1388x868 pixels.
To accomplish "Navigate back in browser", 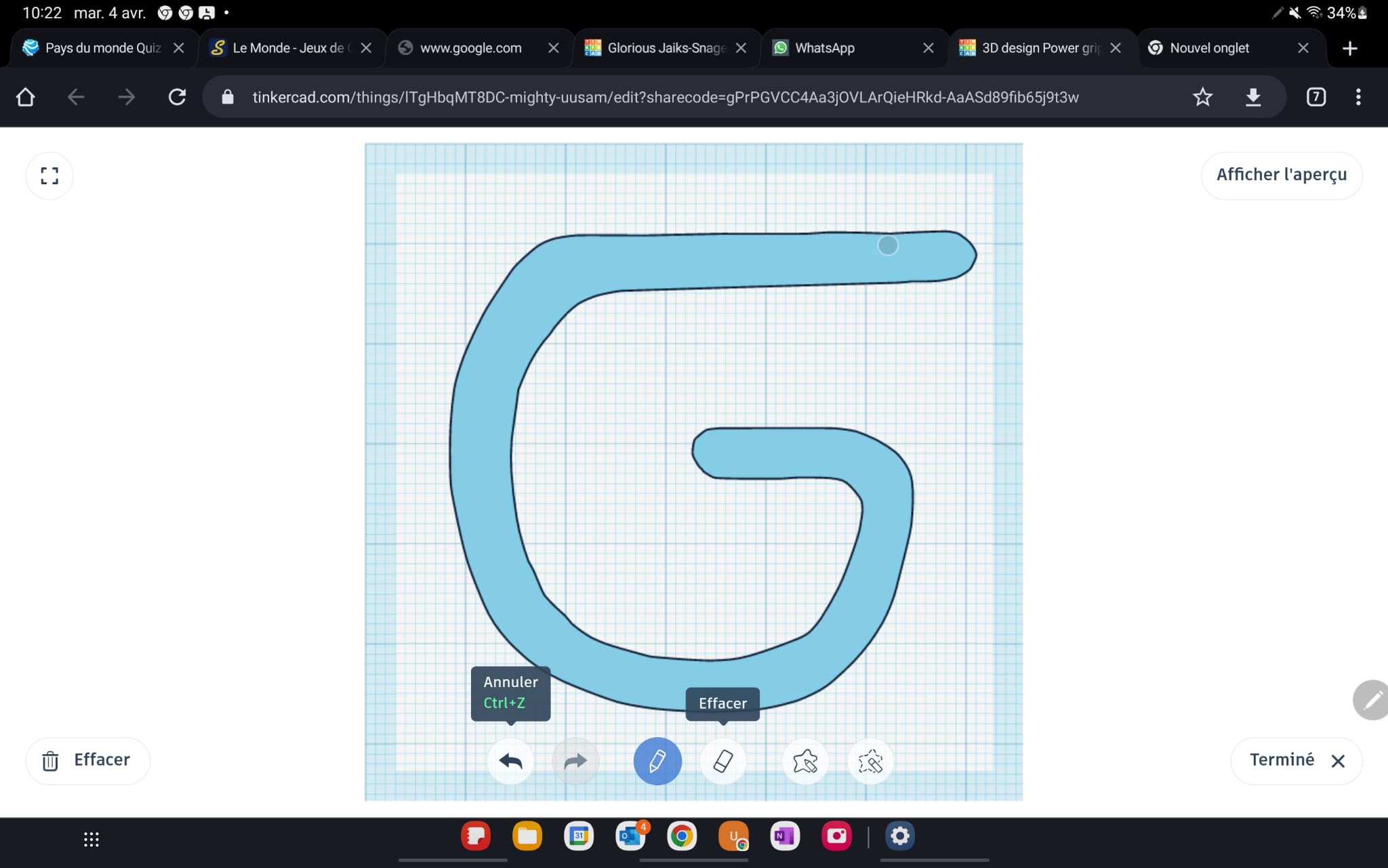I will (x=76, y=97).
